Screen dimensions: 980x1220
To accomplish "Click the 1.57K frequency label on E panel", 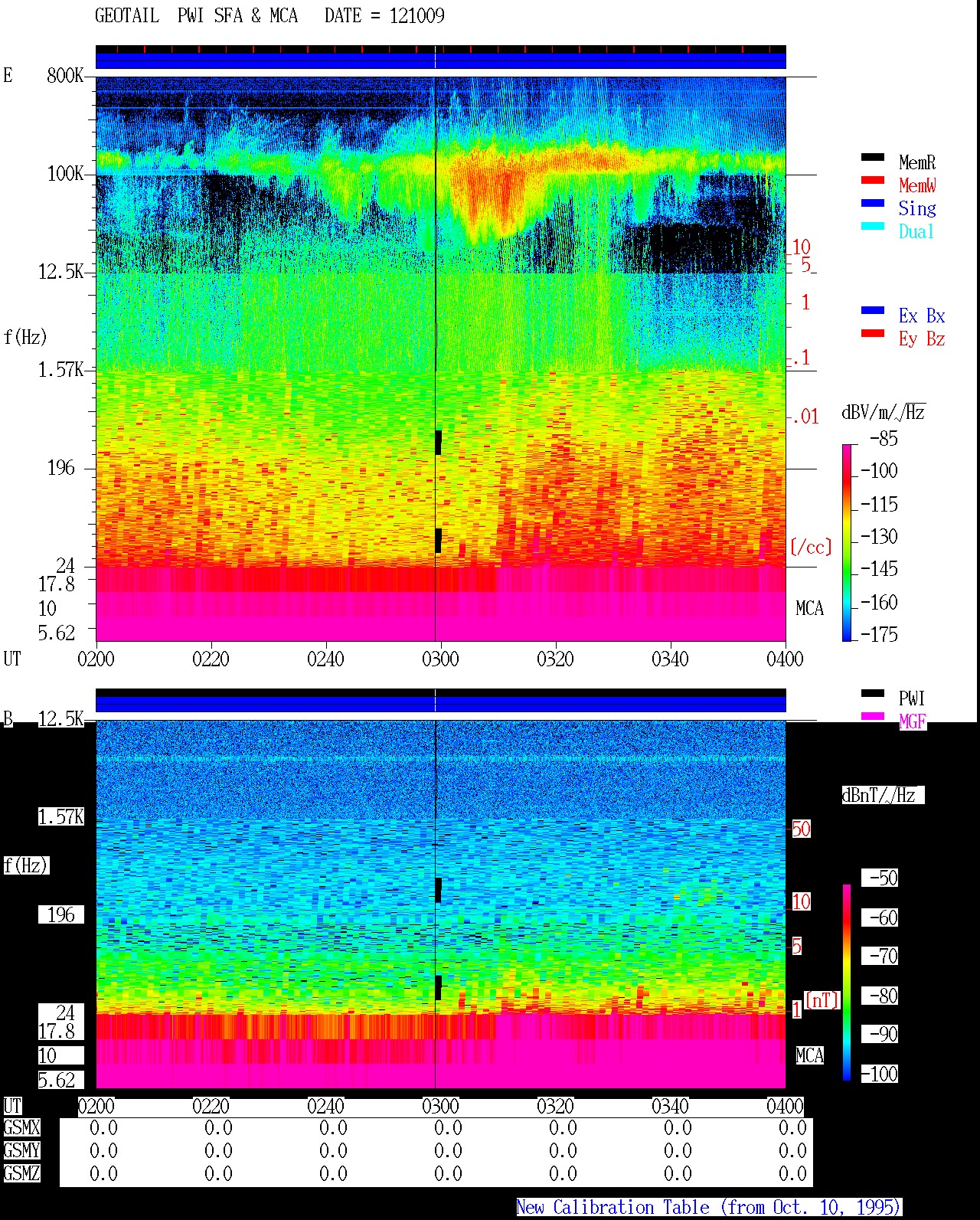I will pos(61,370).
